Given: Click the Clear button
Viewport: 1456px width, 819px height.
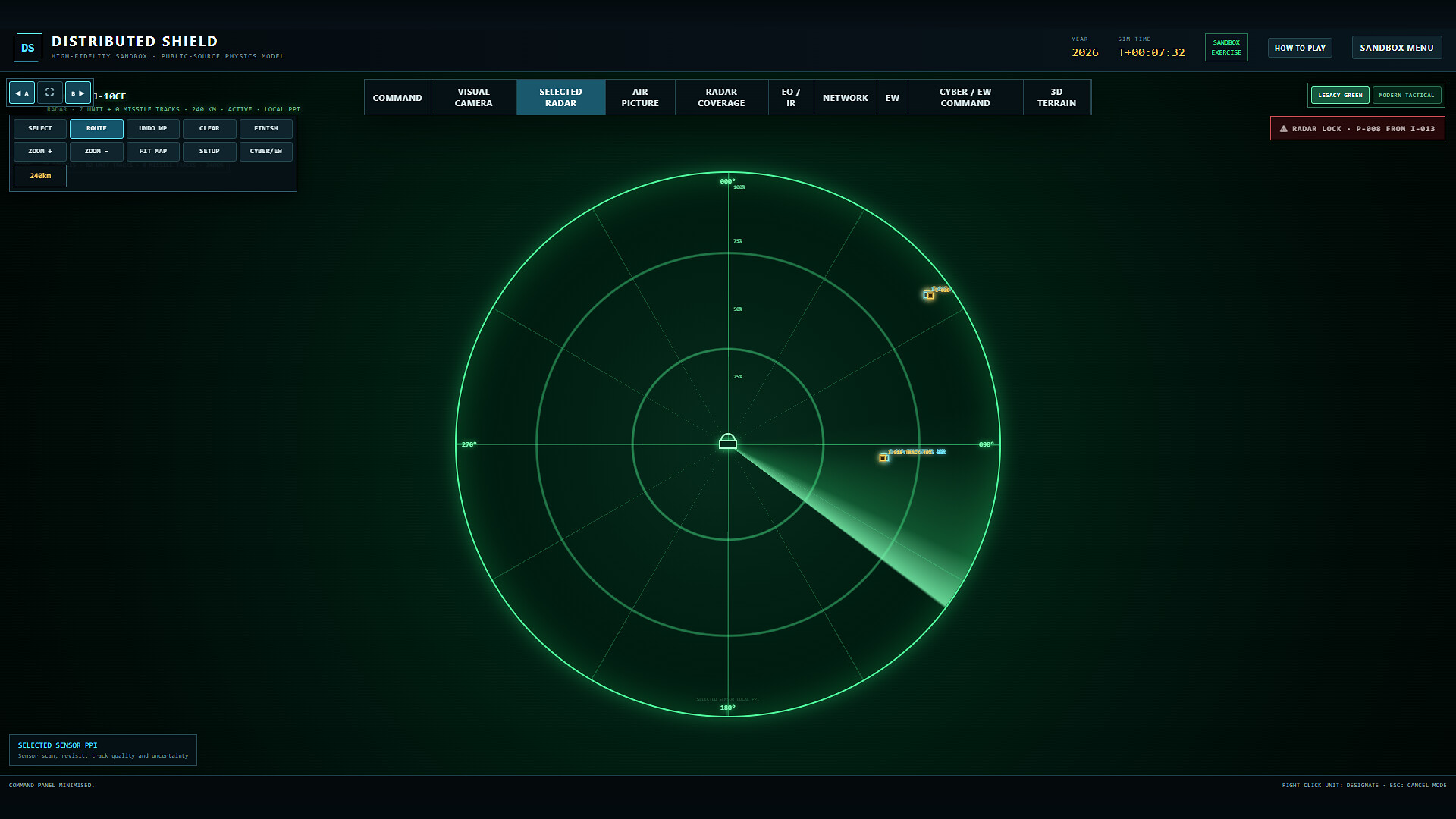Looking at the screenshot, I should pyautogui.click(x=209, y=129).
